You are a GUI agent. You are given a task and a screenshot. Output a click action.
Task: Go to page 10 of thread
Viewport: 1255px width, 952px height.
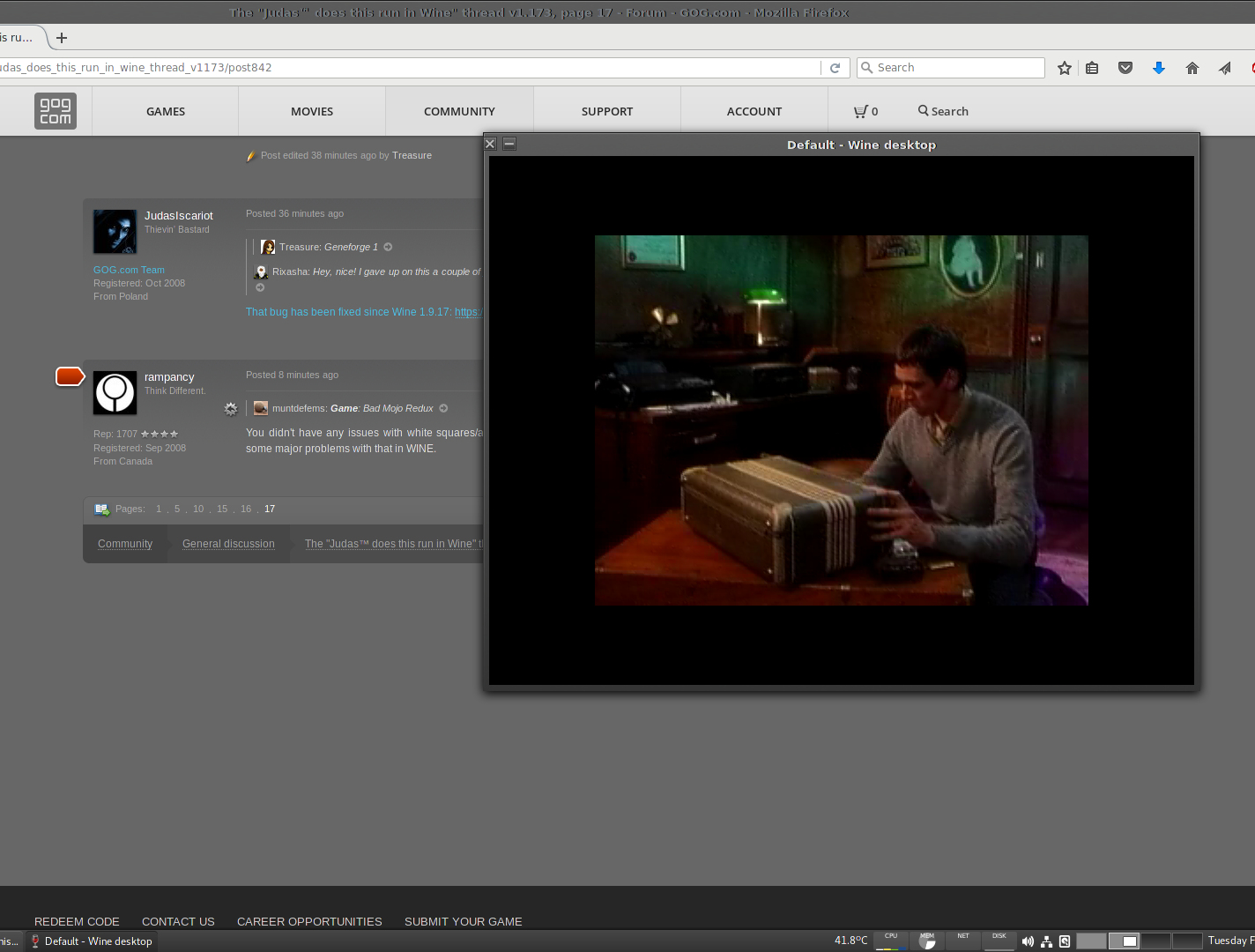click(198, 509)
